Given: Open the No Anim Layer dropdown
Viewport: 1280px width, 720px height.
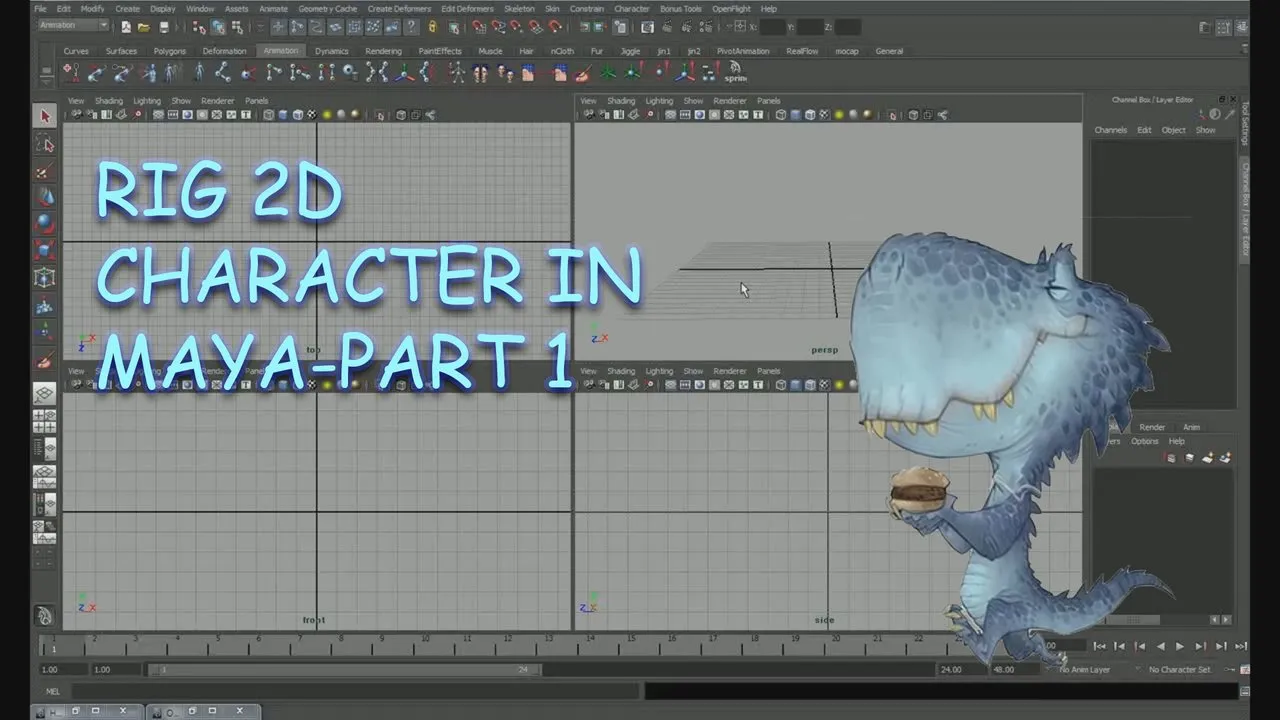Looking at the screenshot, I should [x=1086, y=670].
